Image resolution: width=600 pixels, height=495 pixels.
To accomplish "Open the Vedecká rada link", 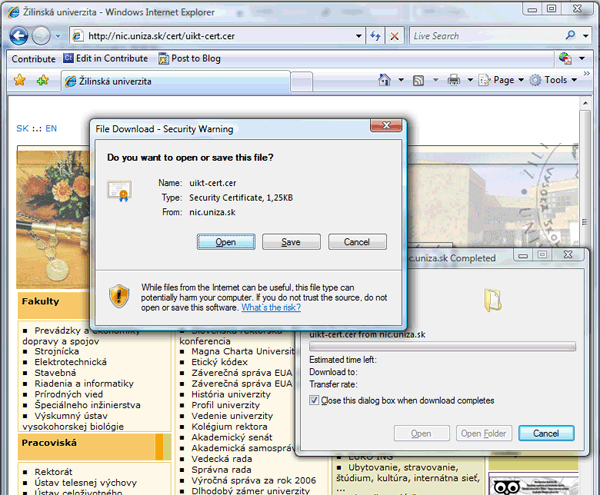I will (222, 458).
